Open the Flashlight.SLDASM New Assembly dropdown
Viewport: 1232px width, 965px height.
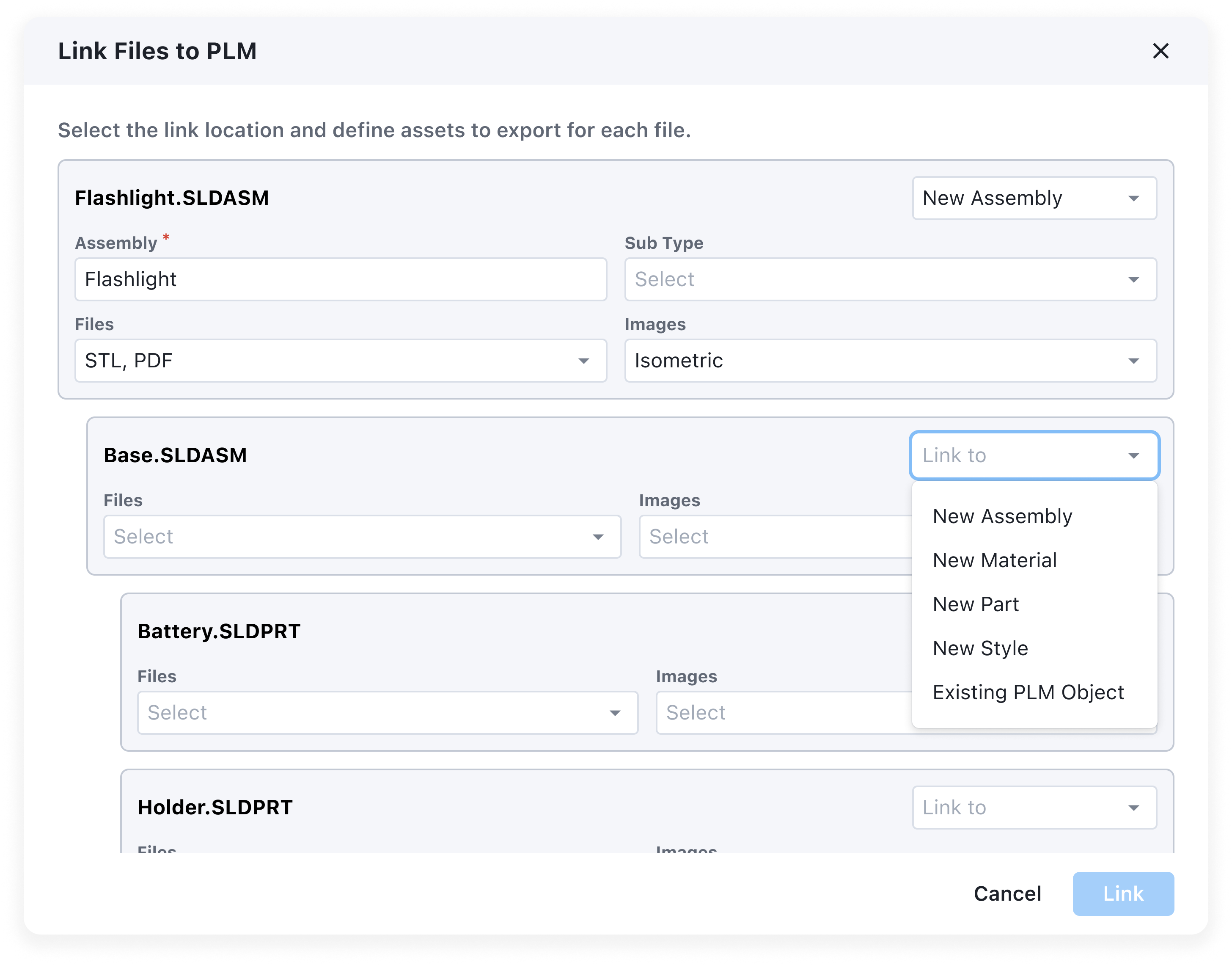click(x=1033, y=199)
